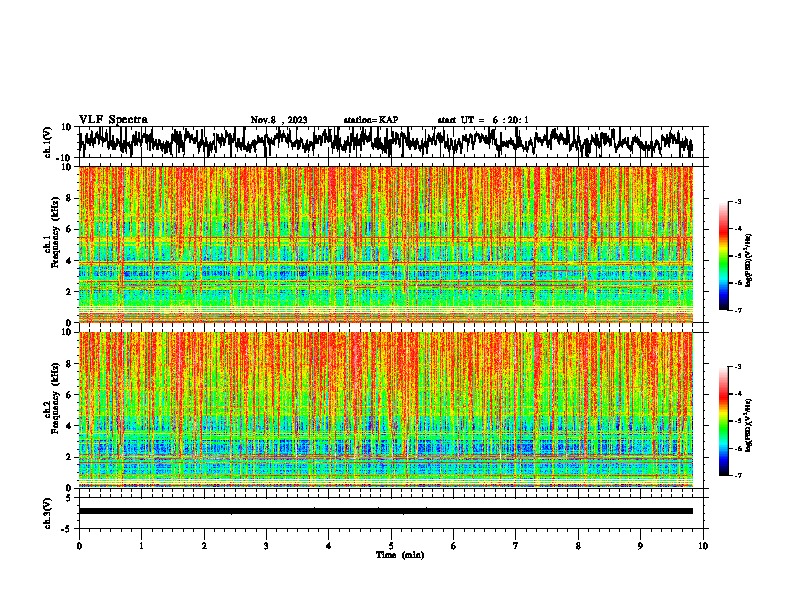Click the ch.2 "Frequency (kHz)" axis label
Viewport: 792px width, 612px height.
pyautogui.click(x=55, y=398)
